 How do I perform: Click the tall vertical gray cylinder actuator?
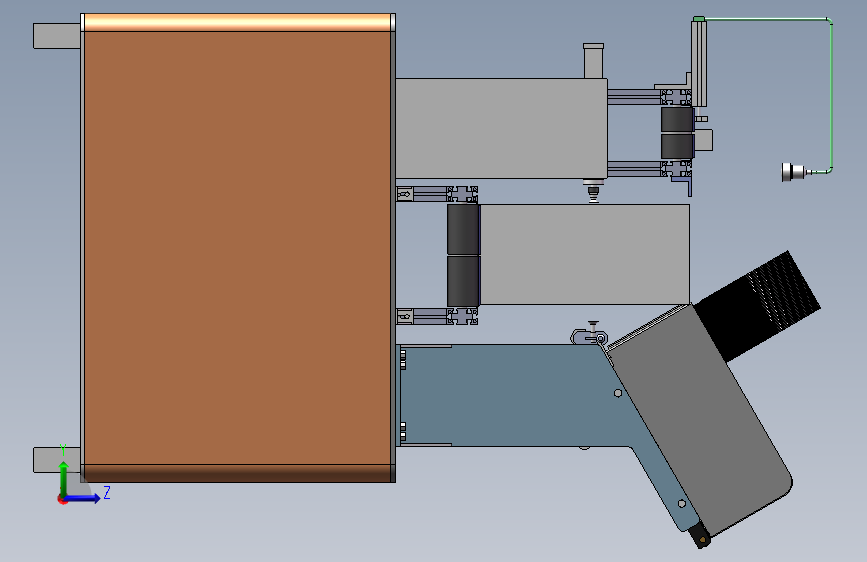[699, 62]
